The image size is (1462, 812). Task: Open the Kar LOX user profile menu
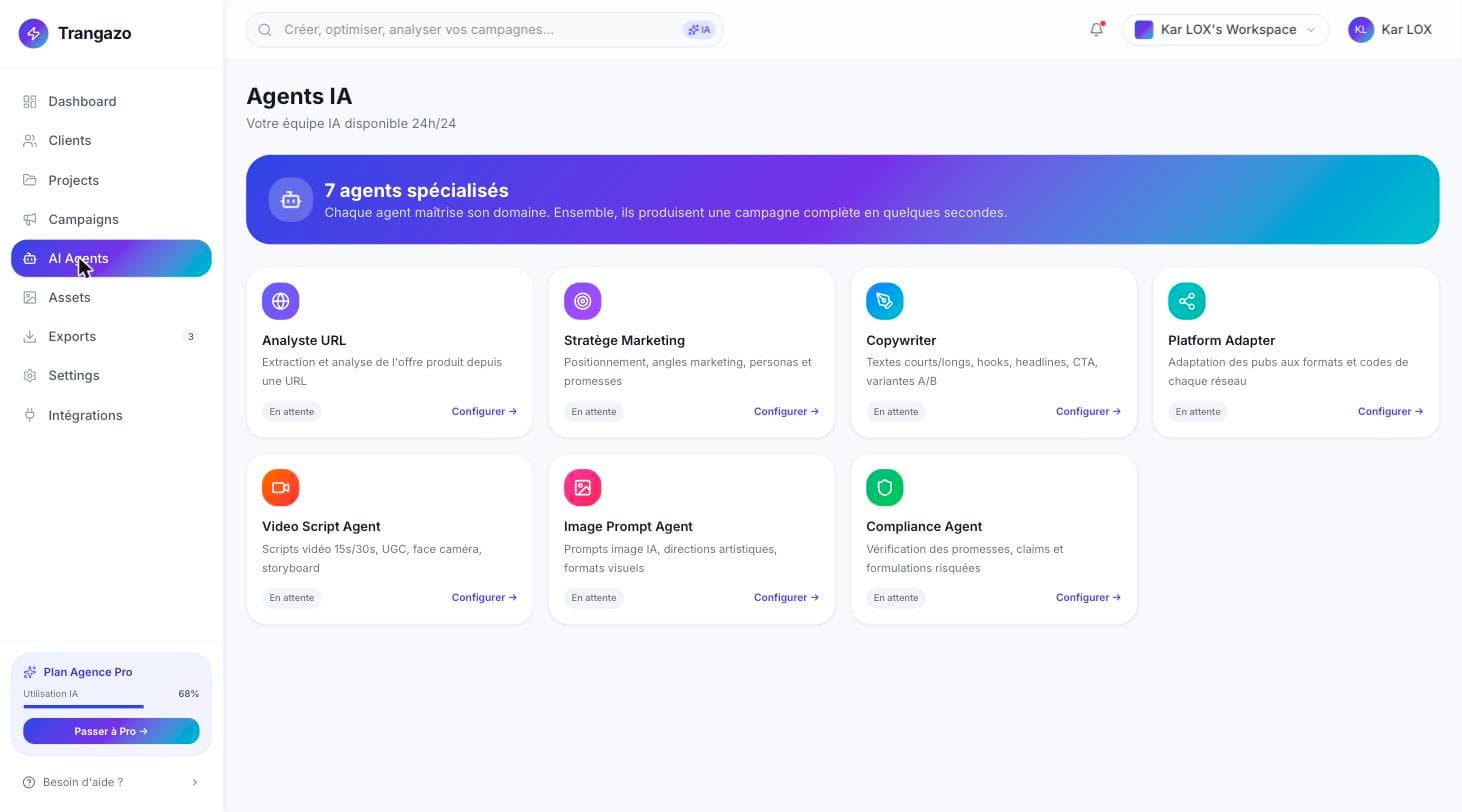click(1390, 29)
